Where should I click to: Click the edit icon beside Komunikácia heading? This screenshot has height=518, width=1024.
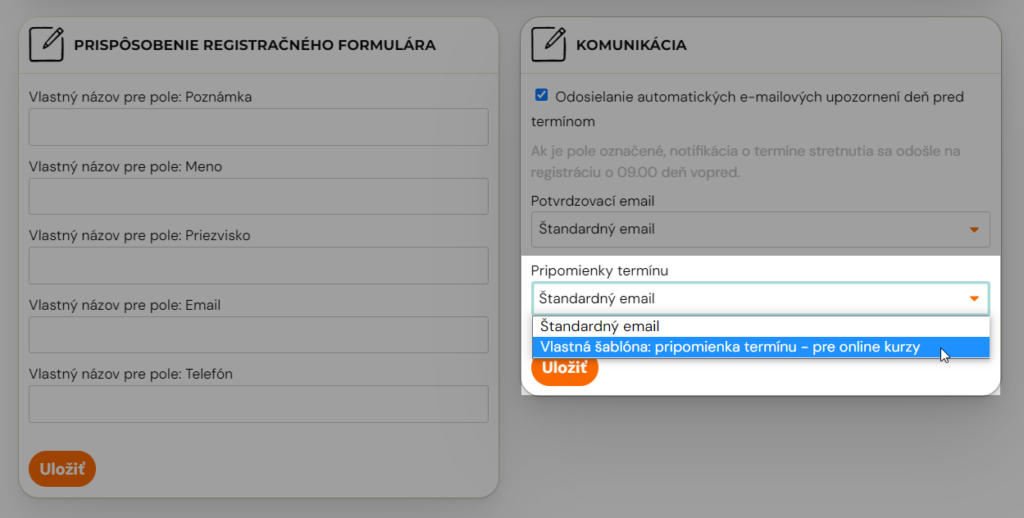549,44
